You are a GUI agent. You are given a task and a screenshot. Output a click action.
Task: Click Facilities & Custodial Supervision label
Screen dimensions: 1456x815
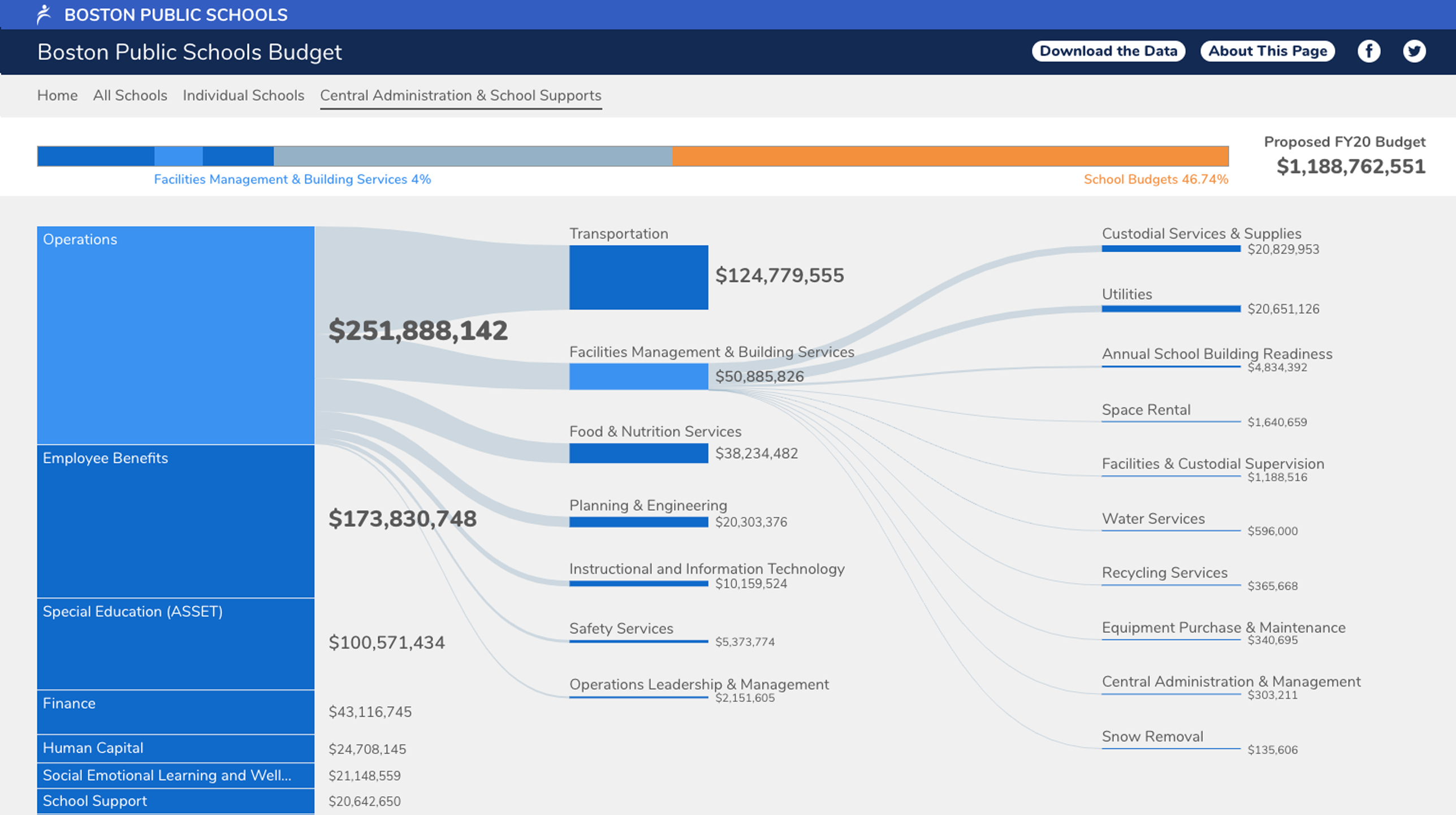1213,464
